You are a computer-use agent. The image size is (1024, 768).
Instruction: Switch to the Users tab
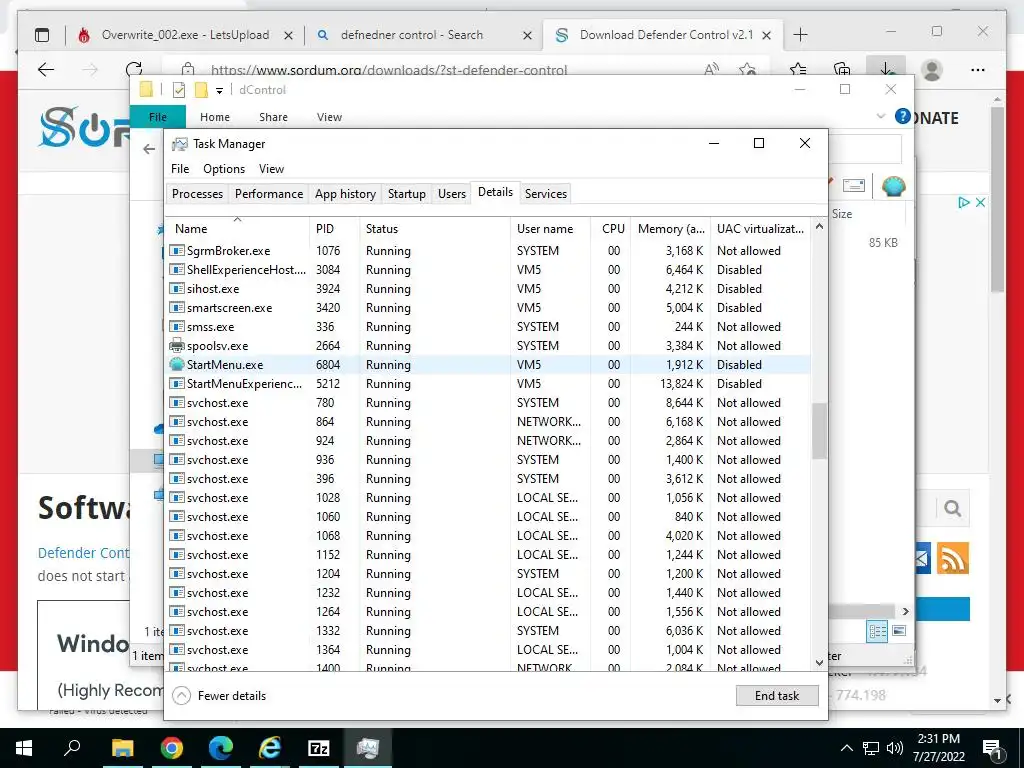[x=451, y=193]
